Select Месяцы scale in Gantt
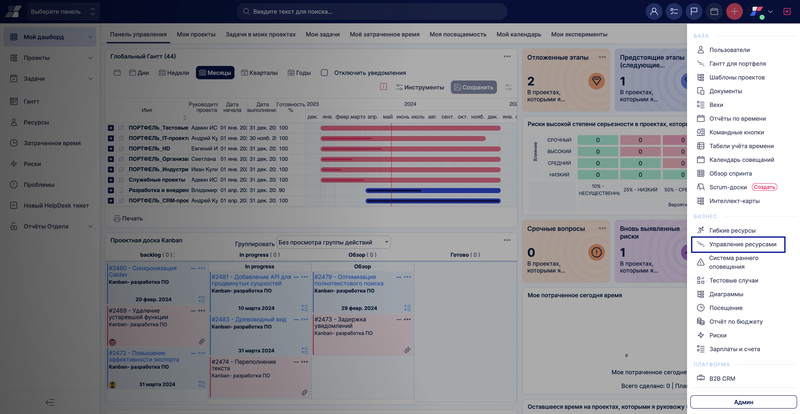The height and width of the screenshot is (414, 800). pyautogui.click(x=214, y=73)
